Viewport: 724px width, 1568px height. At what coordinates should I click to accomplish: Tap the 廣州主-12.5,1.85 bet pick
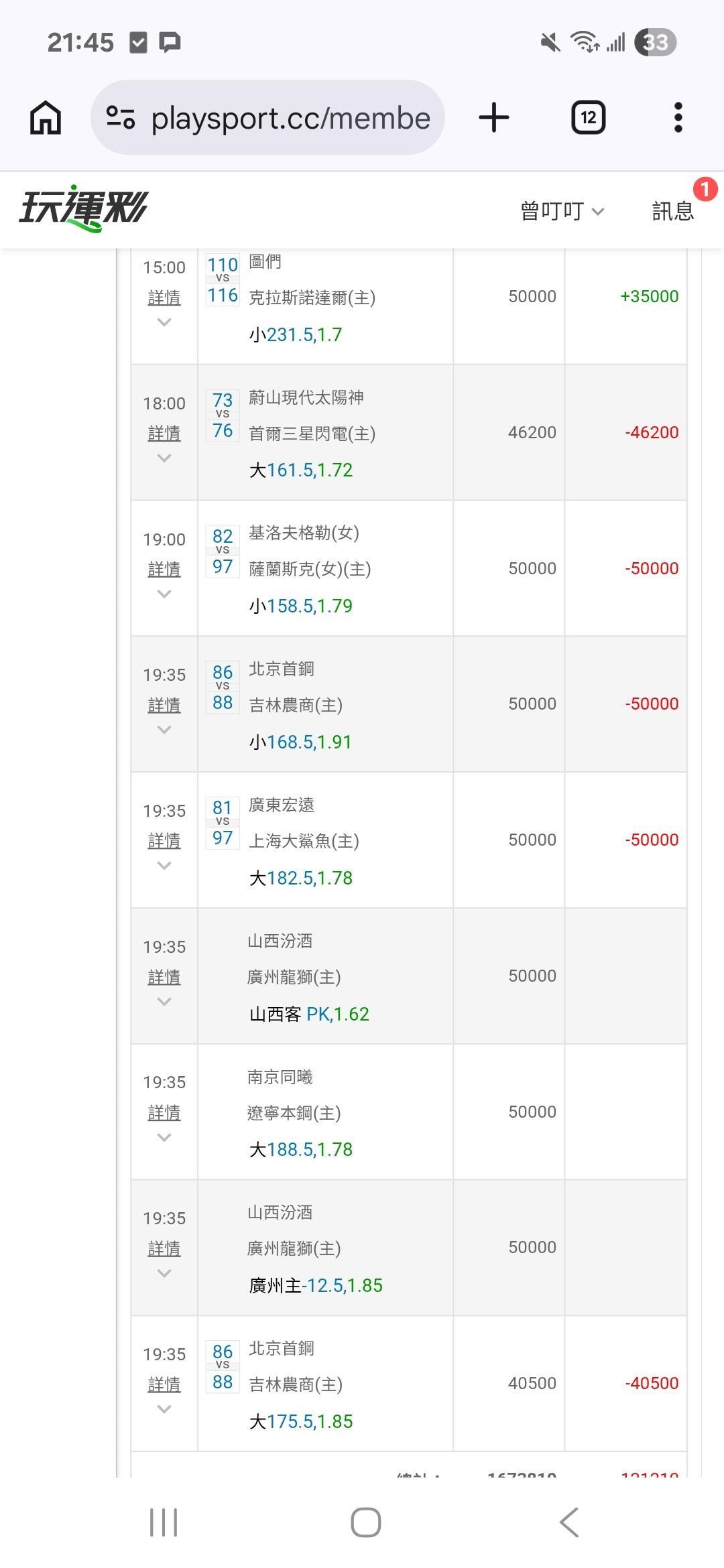pos(316,1285)
